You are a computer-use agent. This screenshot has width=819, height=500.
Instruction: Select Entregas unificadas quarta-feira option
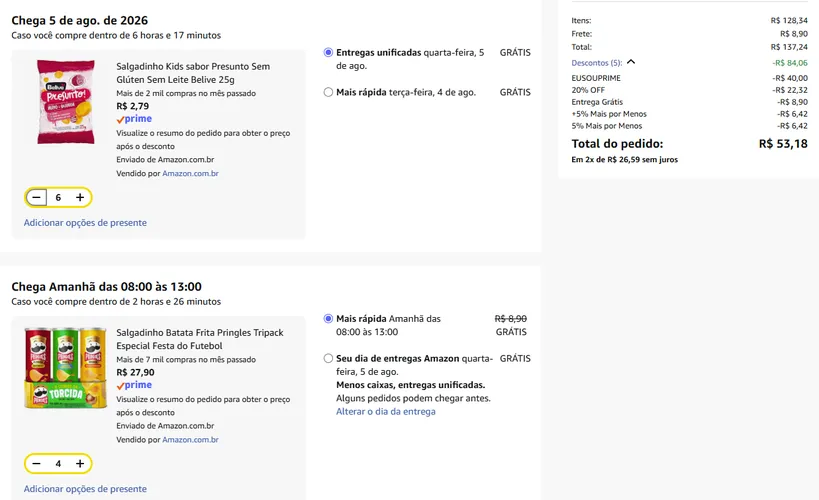[x=328, y=52]
